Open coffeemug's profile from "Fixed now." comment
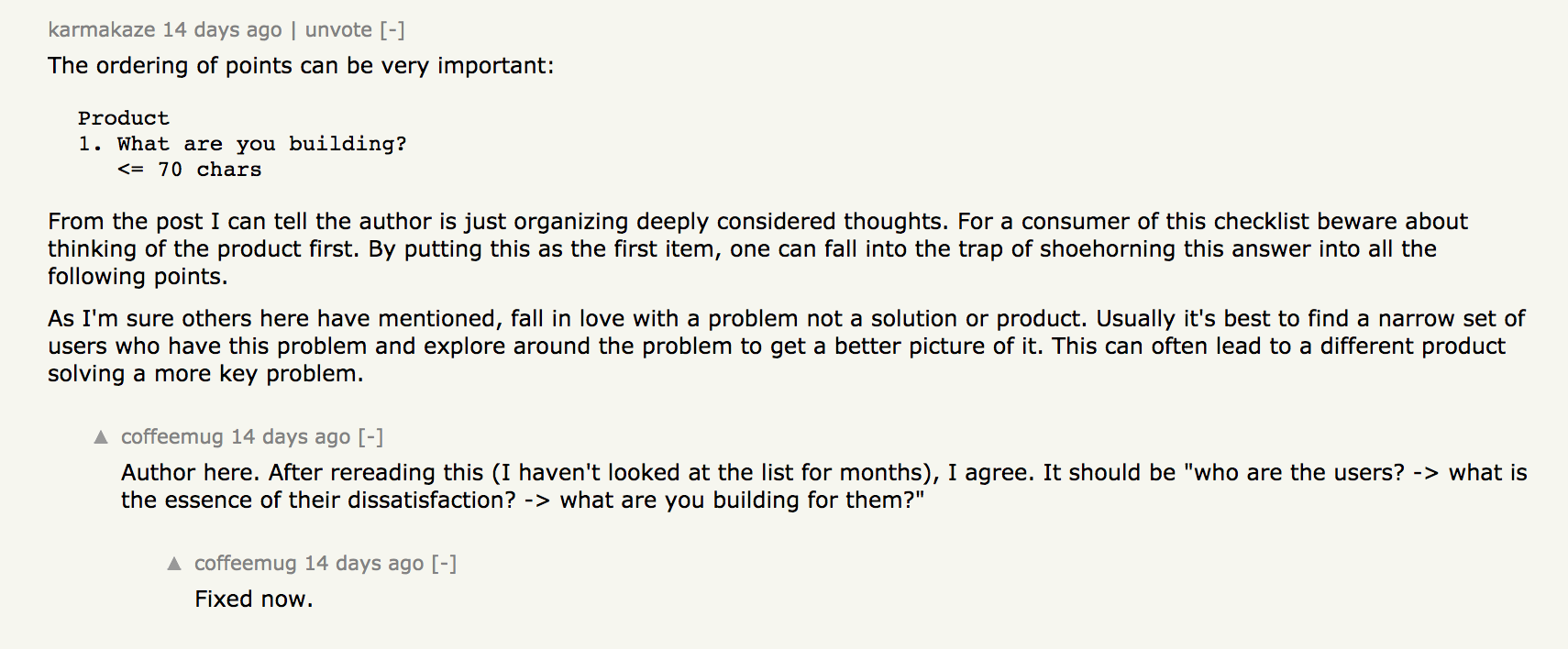 click(245, 564)
